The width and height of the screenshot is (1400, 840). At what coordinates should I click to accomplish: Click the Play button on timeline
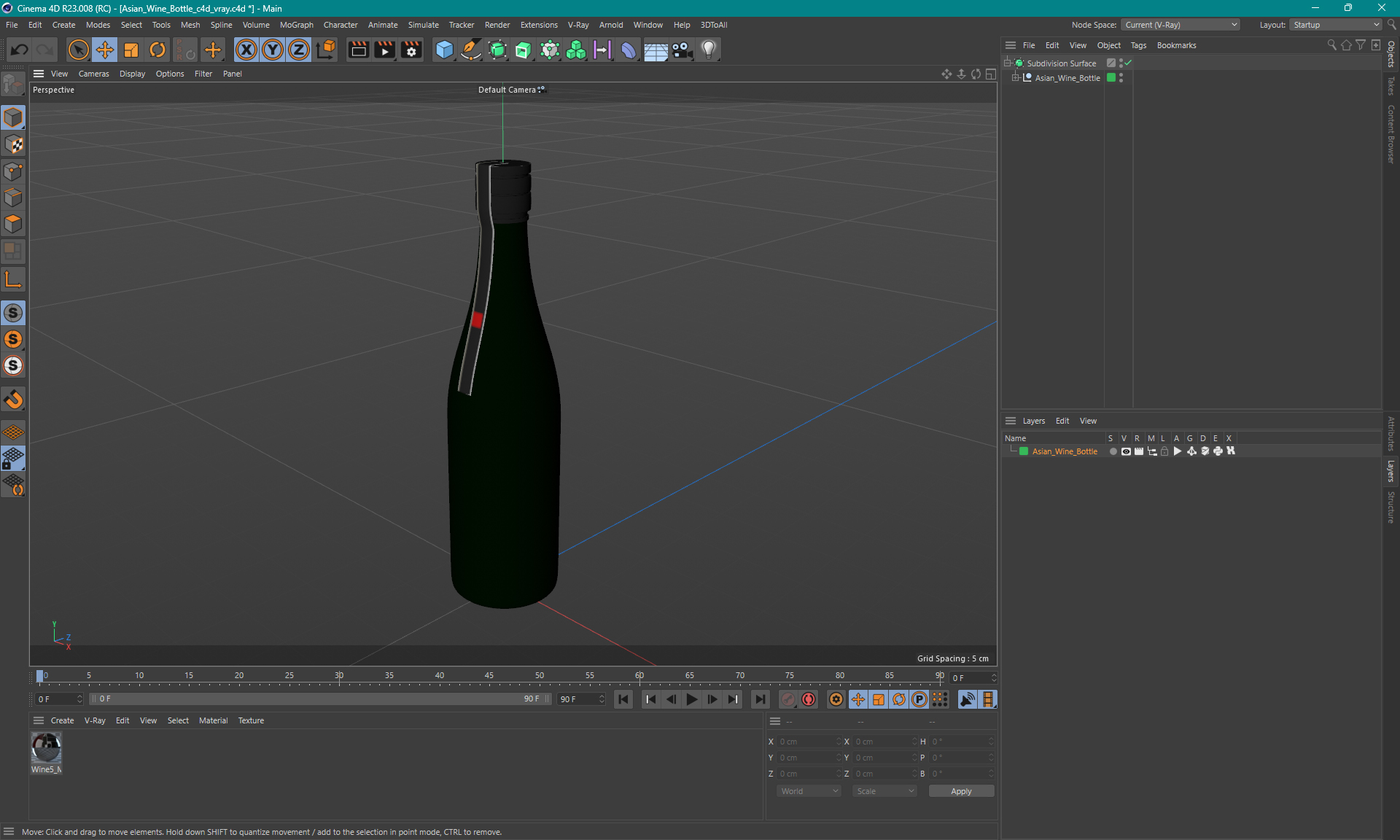click(692, 699)
